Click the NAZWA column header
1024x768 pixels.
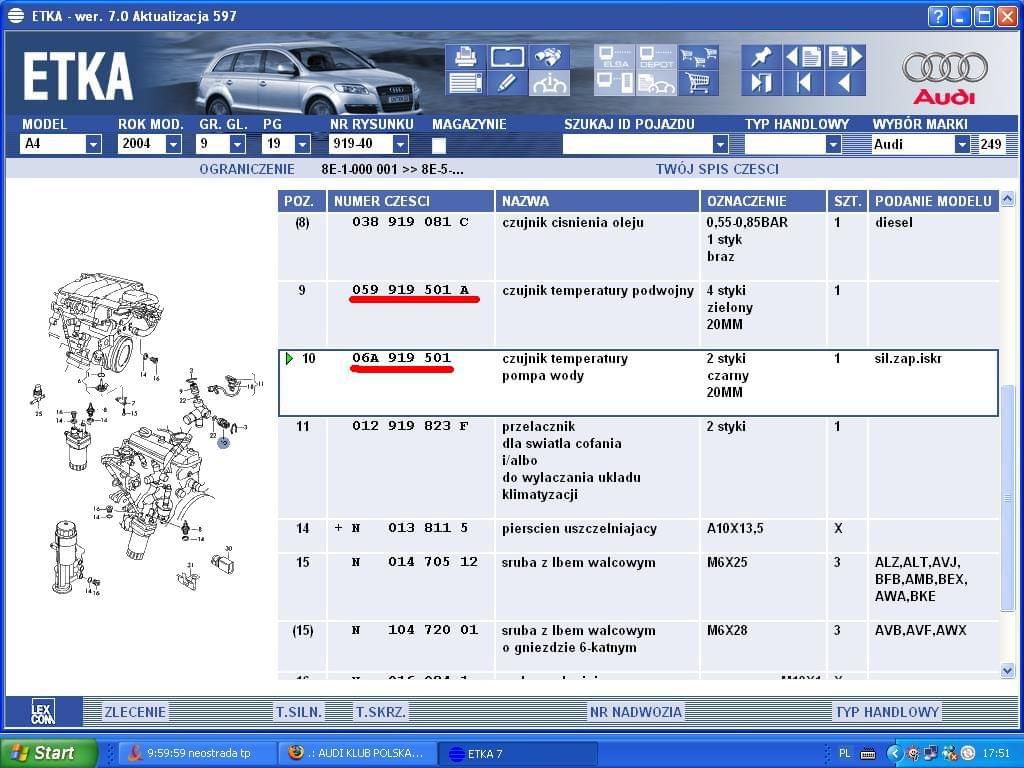coord(597,201)
